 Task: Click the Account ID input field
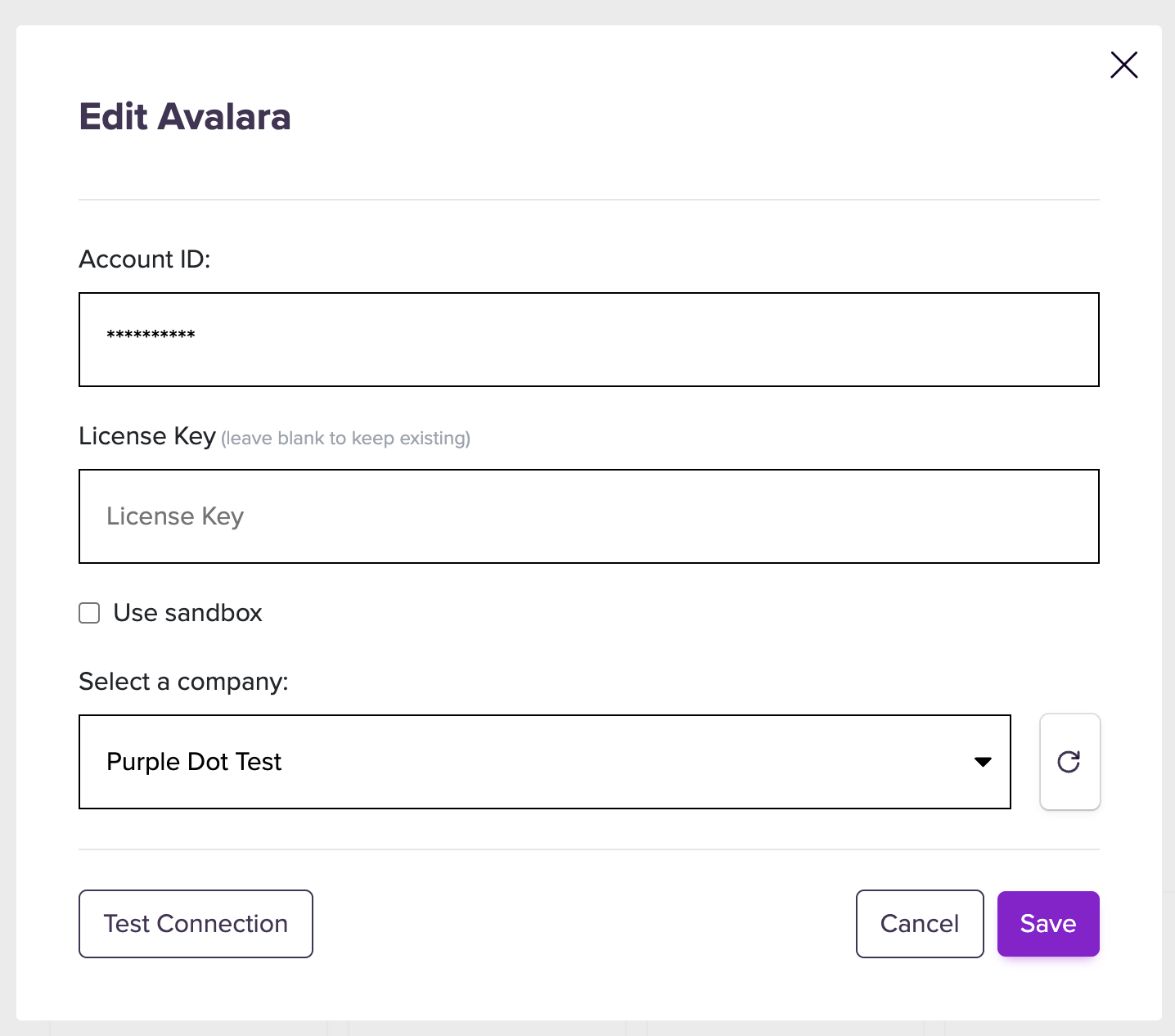pyautogui.click(x=589, y=340)
